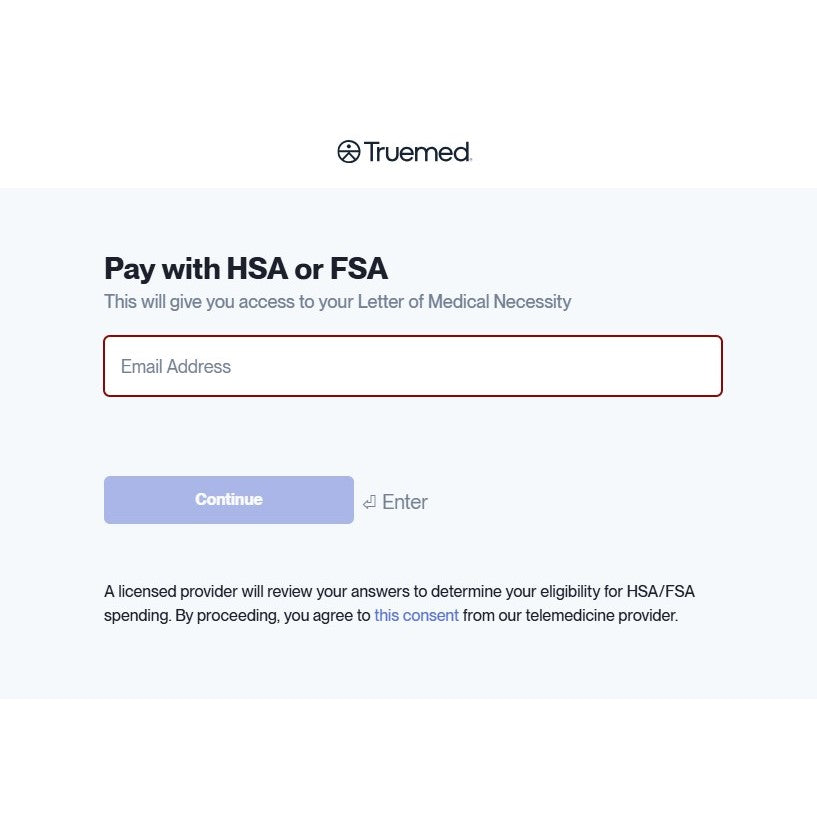Click the Truemed circular person logo icon

[x=348, y=152]
